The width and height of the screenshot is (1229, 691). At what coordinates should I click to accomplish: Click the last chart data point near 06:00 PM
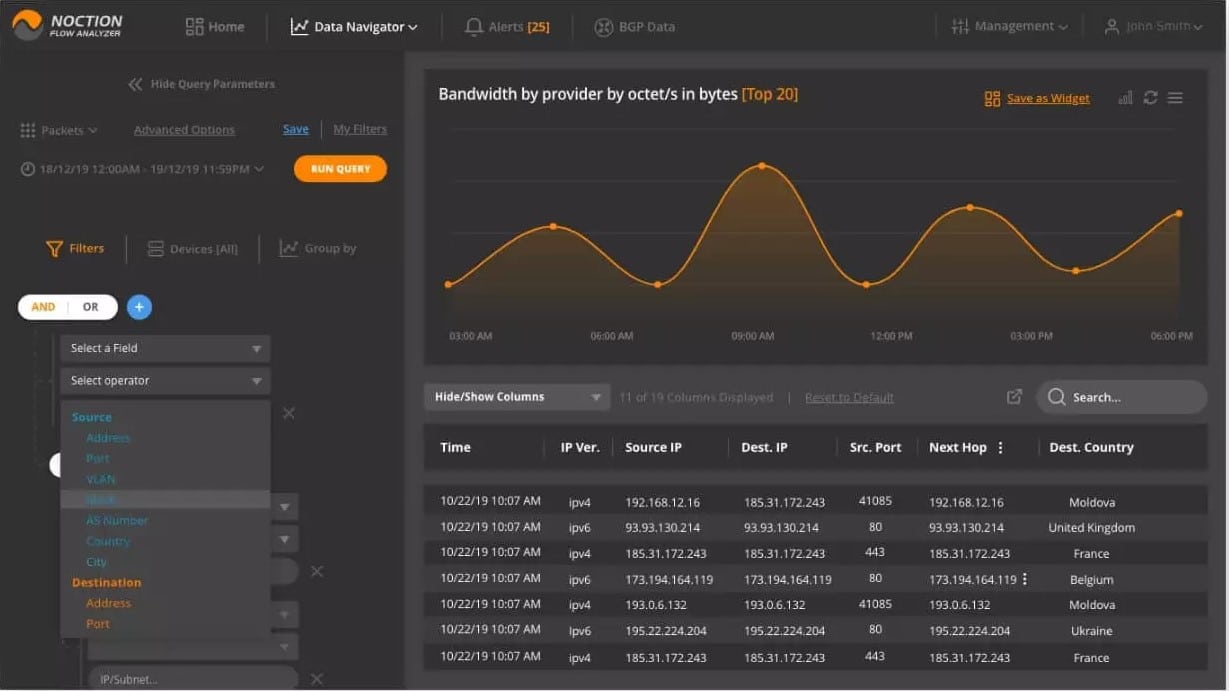(1179, 213)
